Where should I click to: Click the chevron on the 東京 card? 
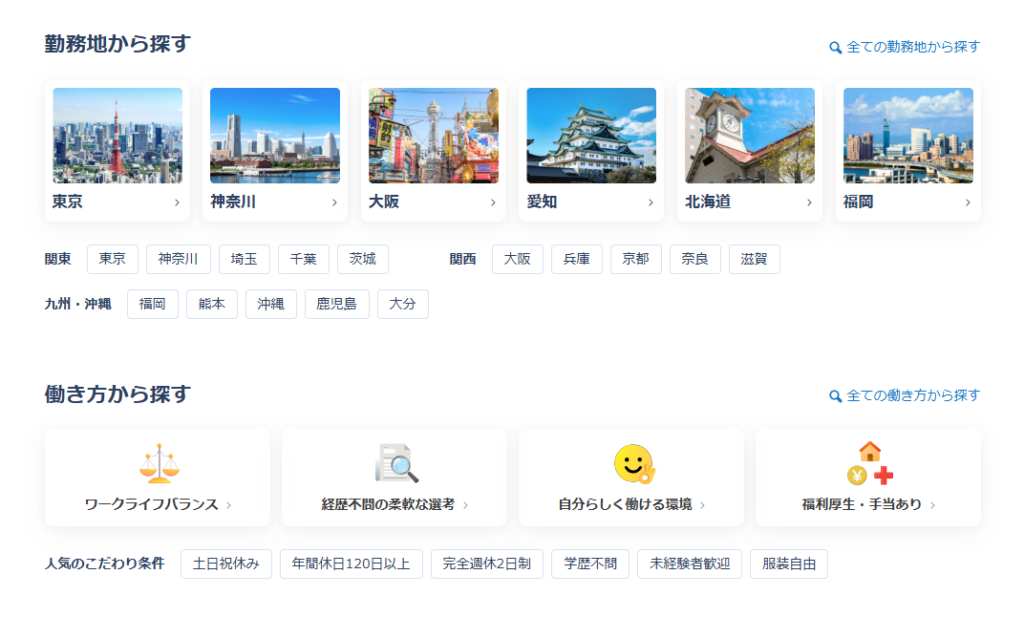pos(177,202)
